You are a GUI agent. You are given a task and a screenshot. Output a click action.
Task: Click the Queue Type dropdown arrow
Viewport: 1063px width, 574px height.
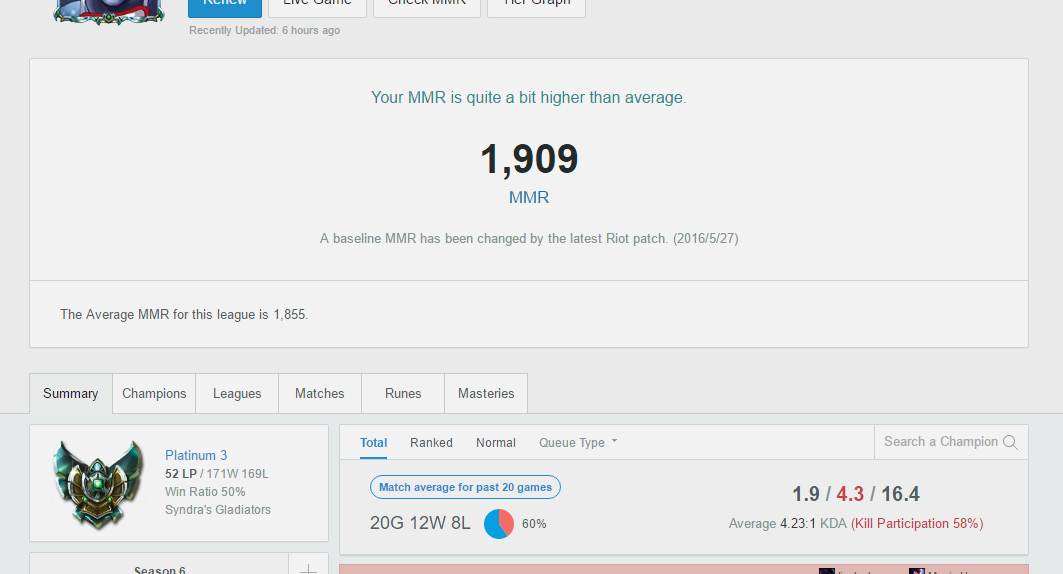click(x=614, y=441)
